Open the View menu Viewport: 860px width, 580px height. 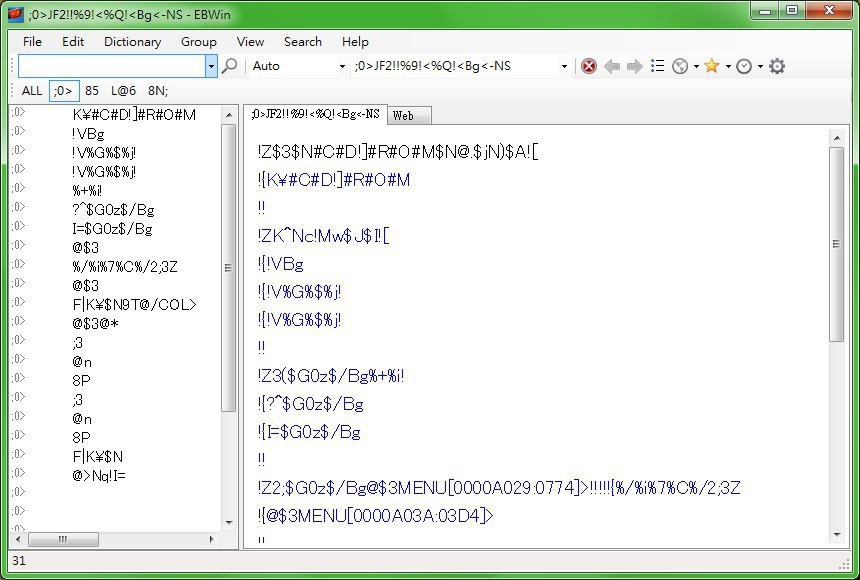[x=250, y=42]
